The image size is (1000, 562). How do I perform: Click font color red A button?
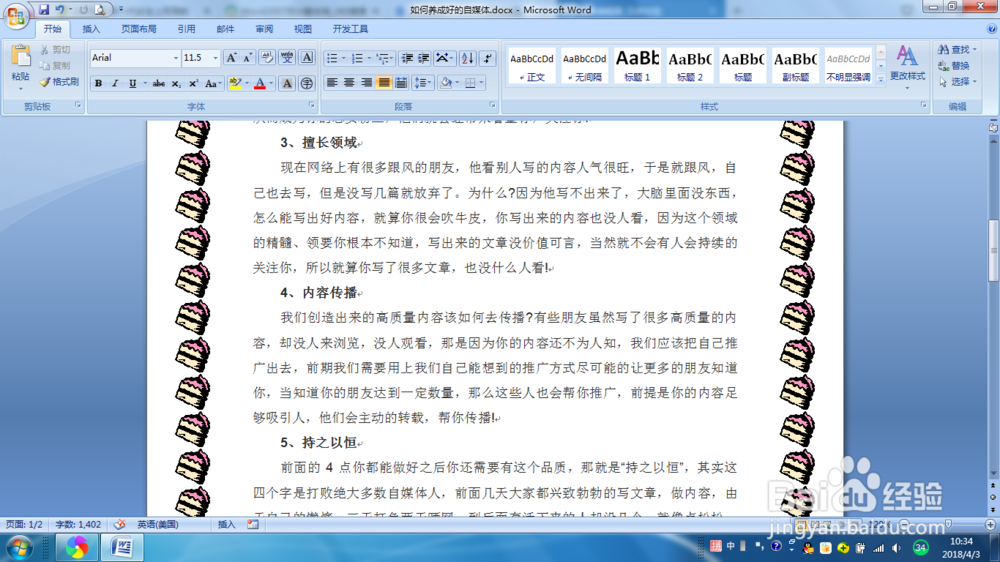click(260, 84)
